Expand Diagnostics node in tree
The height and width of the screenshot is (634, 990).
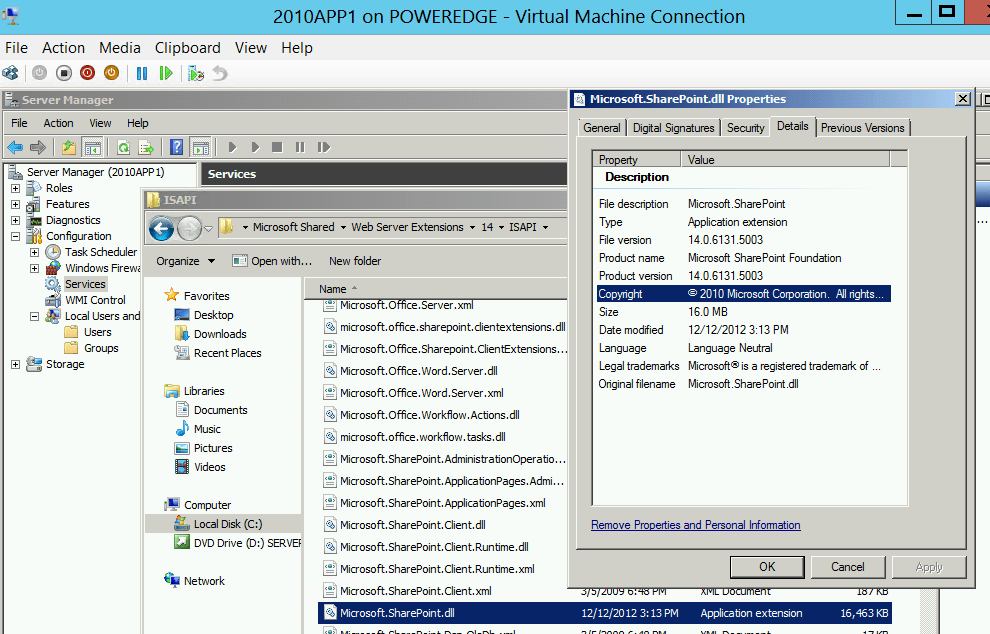coord(15,220)
